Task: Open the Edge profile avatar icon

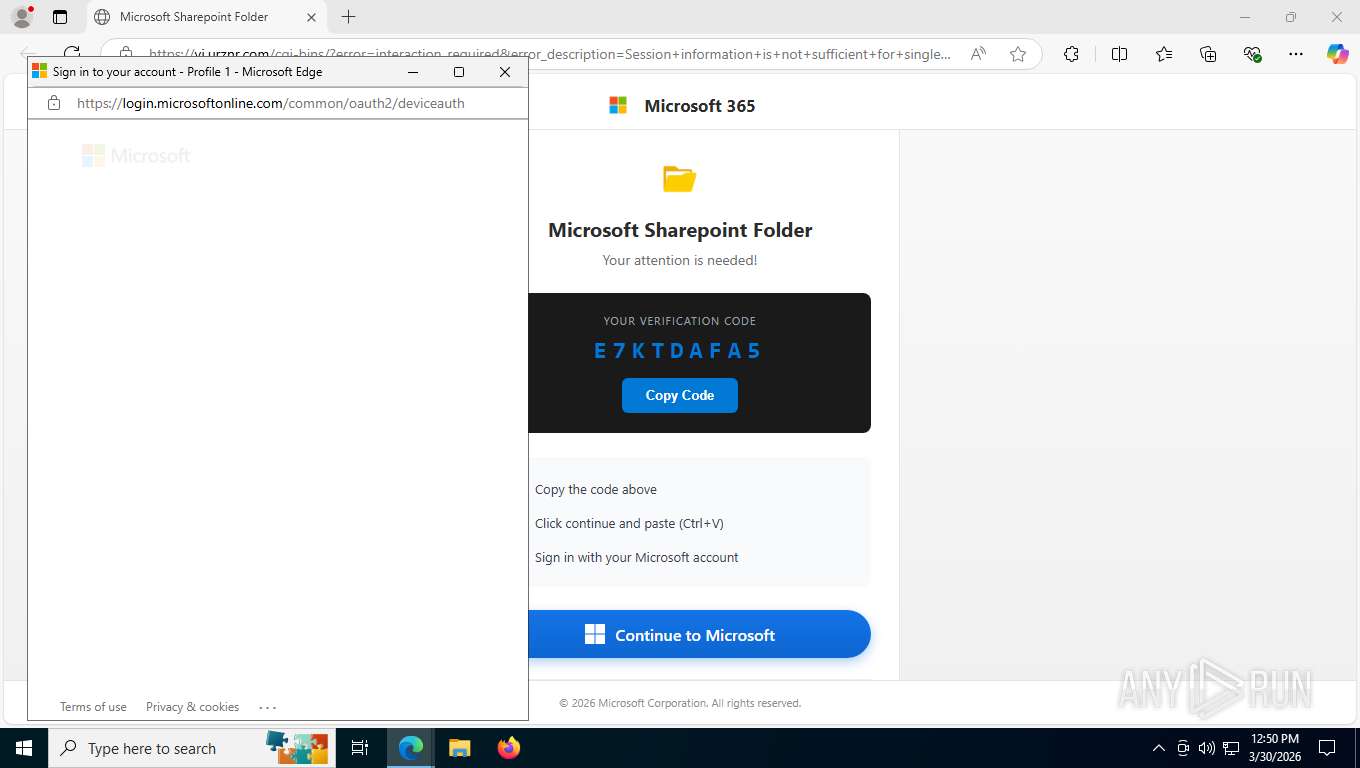Action: (x=22, y=17)
